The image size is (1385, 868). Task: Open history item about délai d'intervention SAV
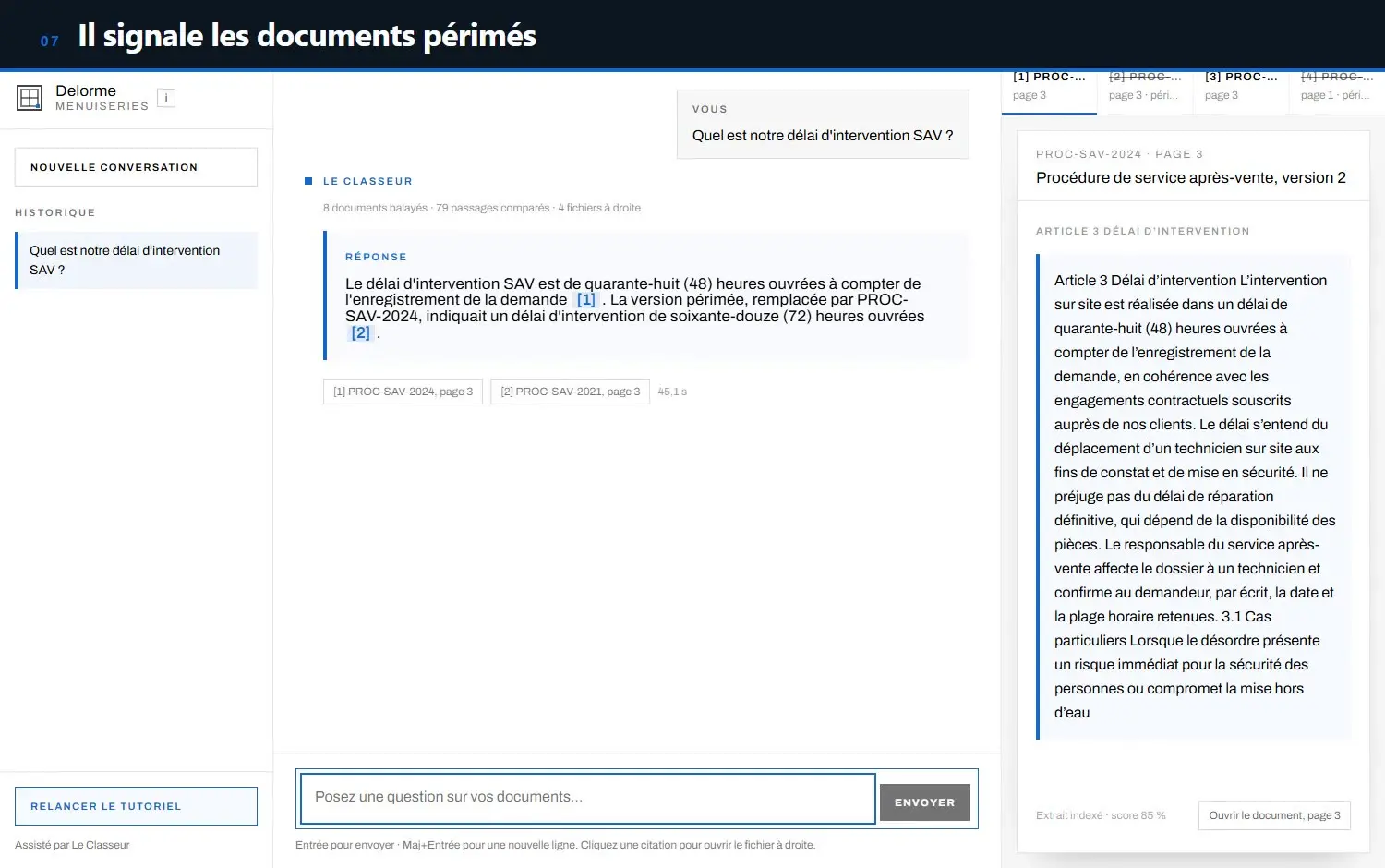tap(136, 260)
